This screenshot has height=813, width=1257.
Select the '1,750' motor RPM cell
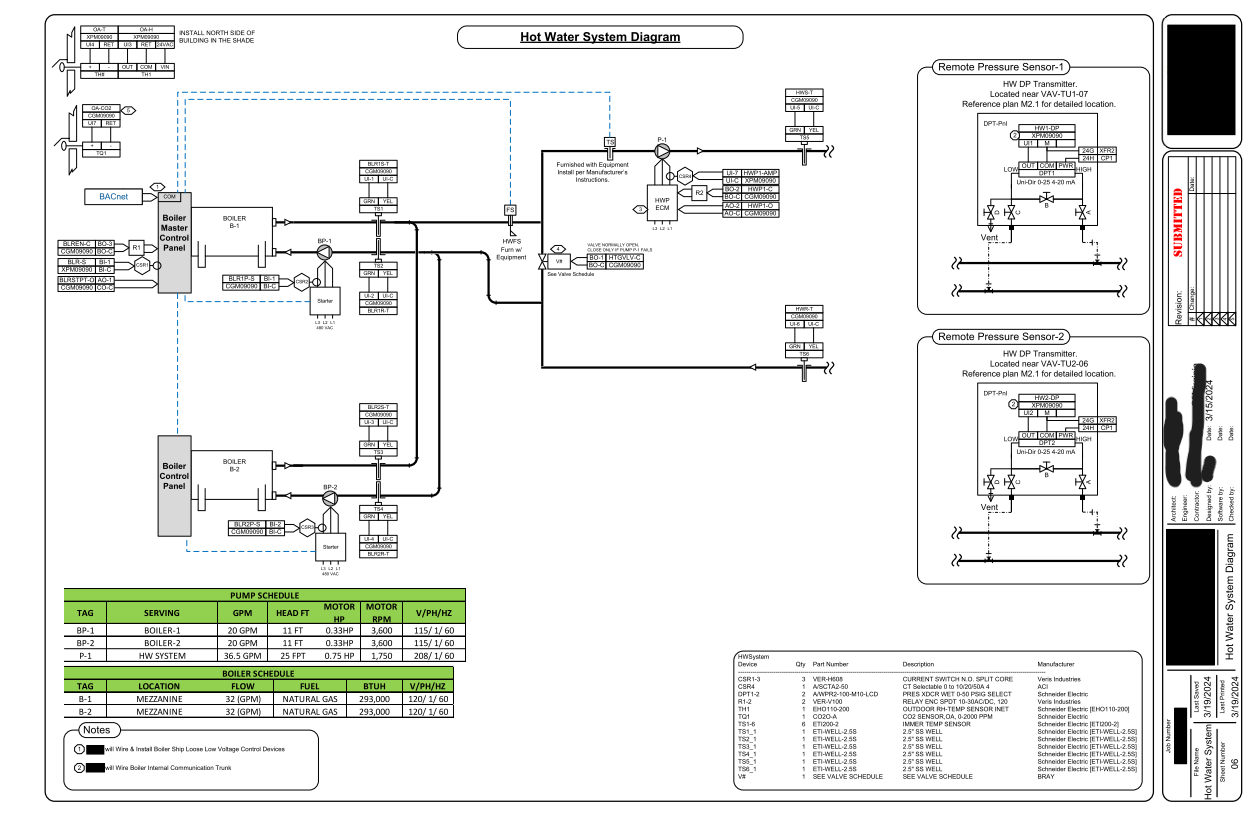pyautogui.click(x=381, y=656)
